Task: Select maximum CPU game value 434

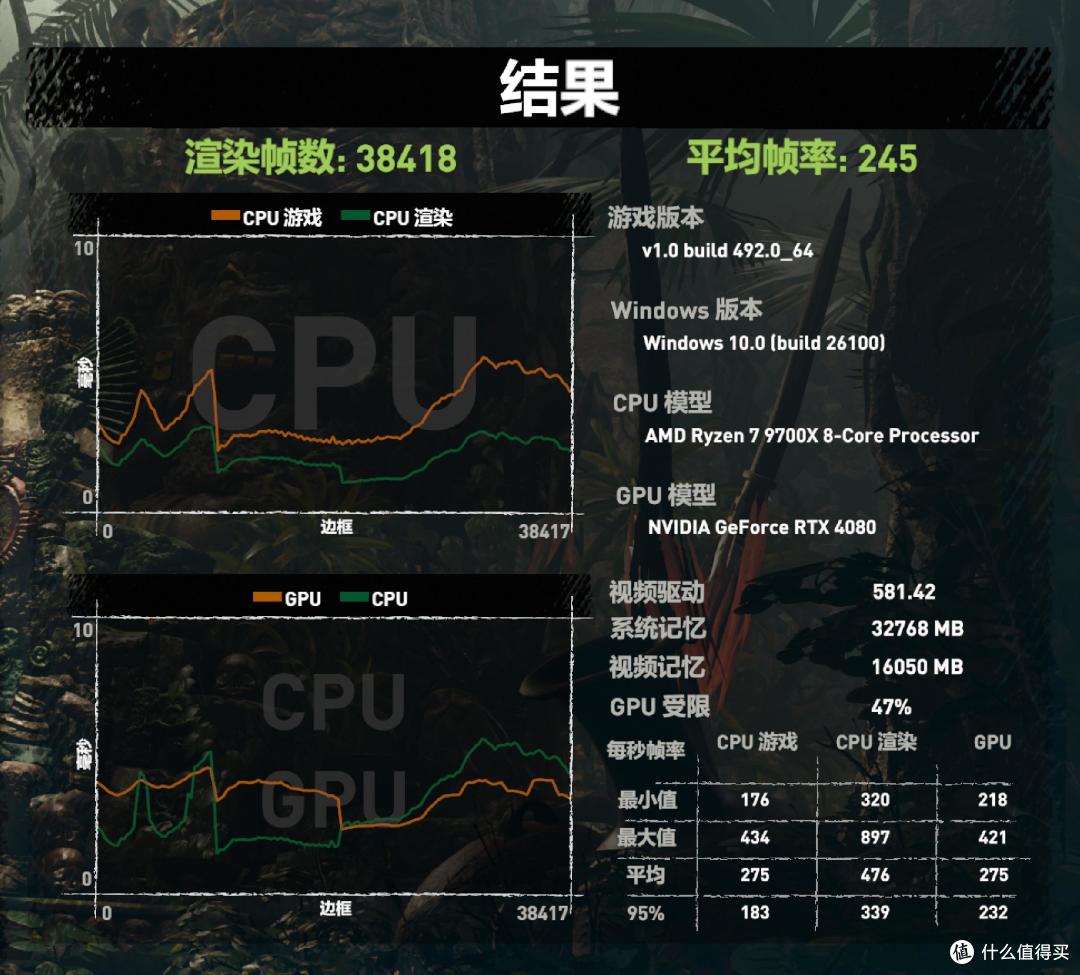Action: coord(755,838)
